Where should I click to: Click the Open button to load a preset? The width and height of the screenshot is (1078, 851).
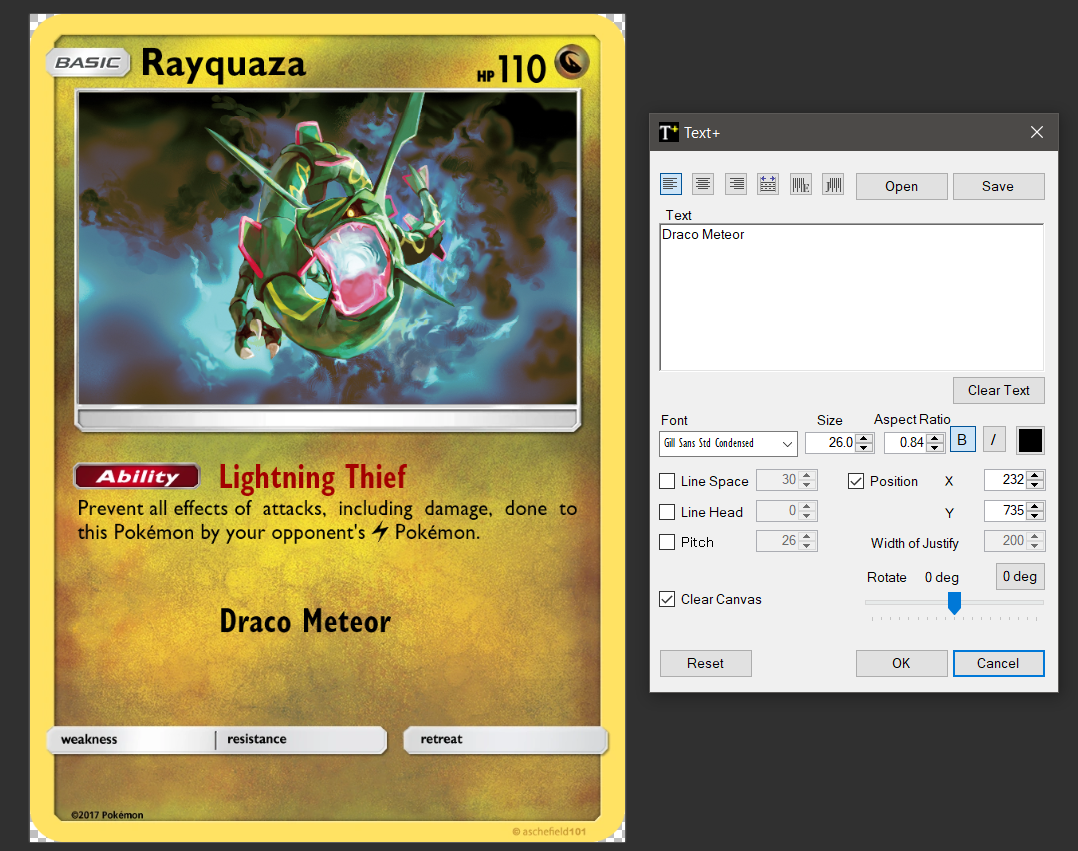[900, 186]
